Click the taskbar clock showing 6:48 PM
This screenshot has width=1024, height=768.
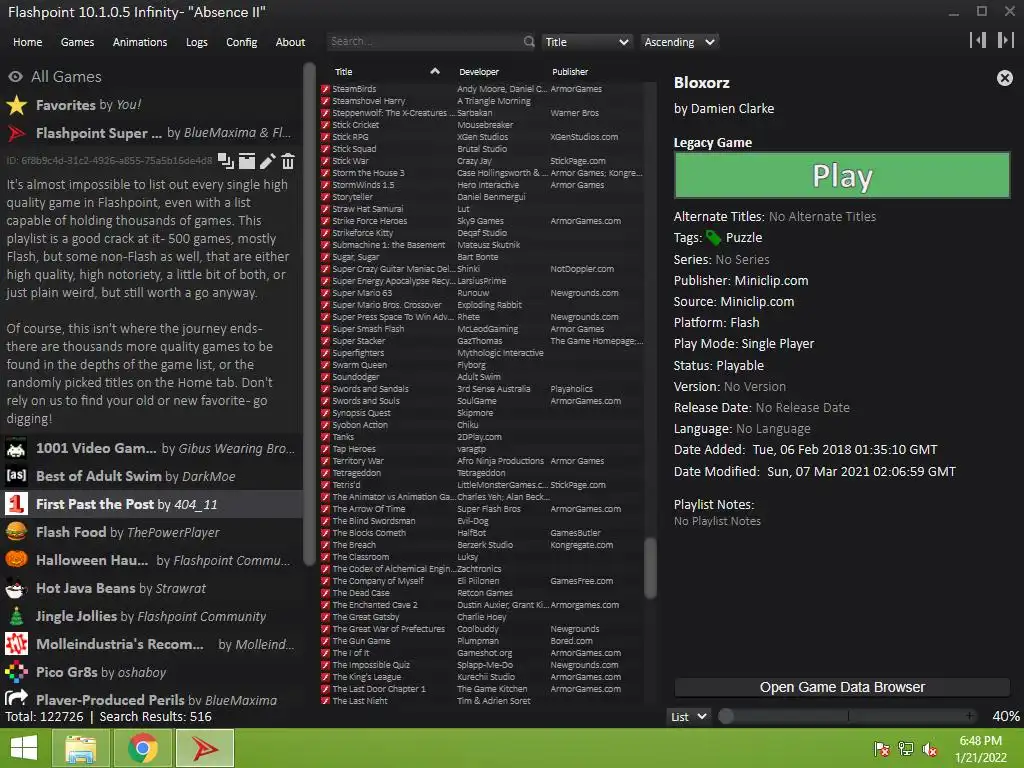pyautogui.click(x=980, y=749)
